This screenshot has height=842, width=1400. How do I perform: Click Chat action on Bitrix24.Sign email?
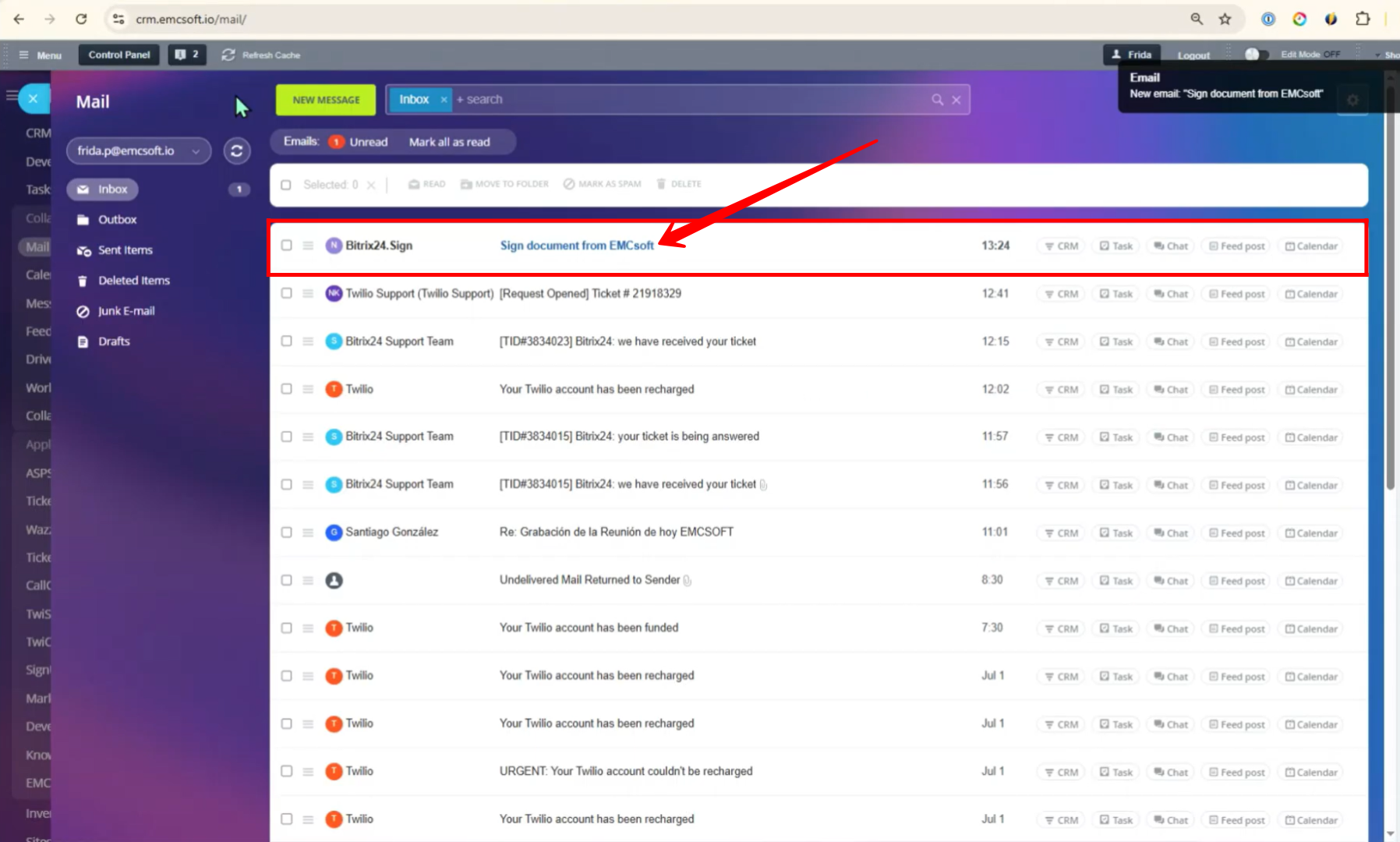click(1171, 246)
